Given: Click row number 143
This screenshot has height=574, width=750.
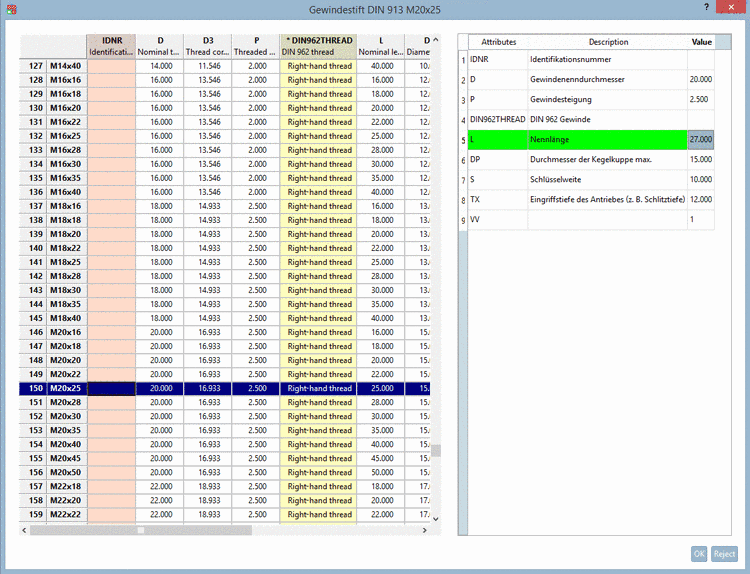Looking at the screenshot, I should 33,290.
